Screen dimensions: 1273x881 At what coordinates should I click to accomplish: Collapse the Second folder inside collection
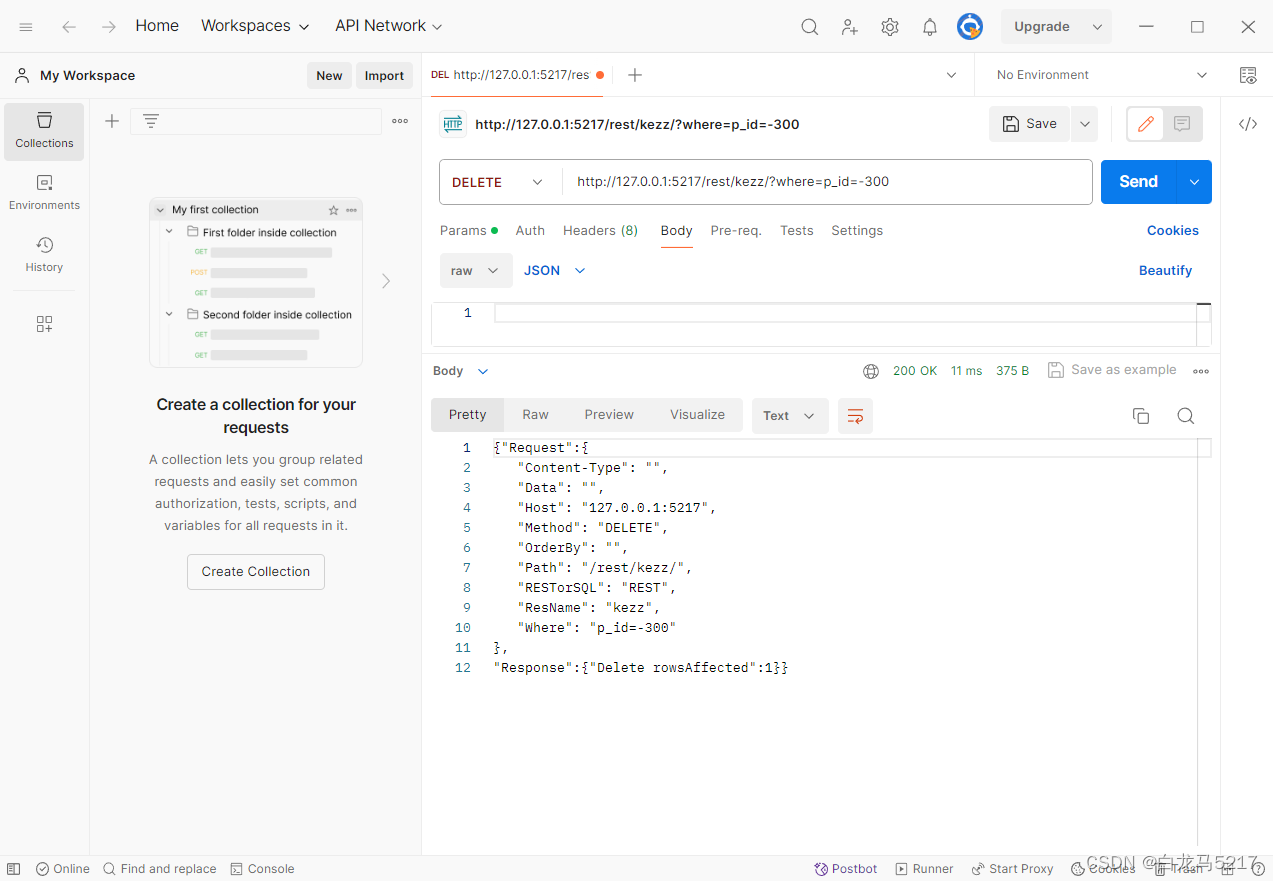[x=169, y=314]
